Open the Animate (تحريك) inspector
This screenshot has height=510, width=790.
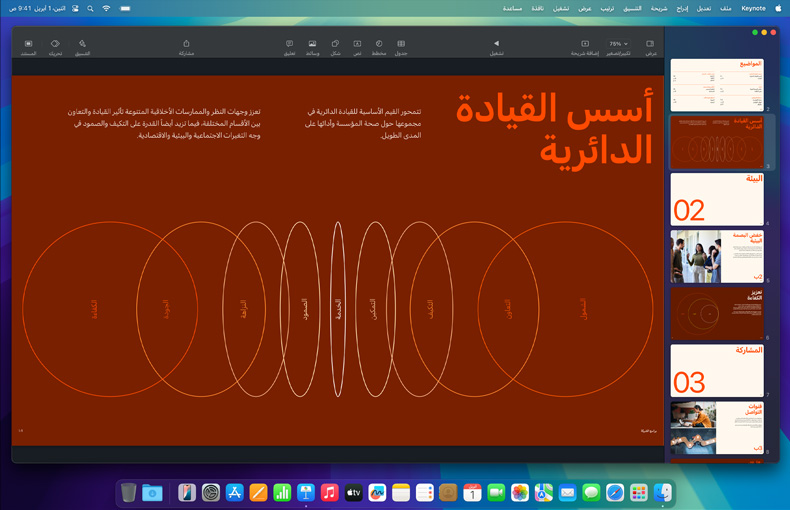(55, 46)
